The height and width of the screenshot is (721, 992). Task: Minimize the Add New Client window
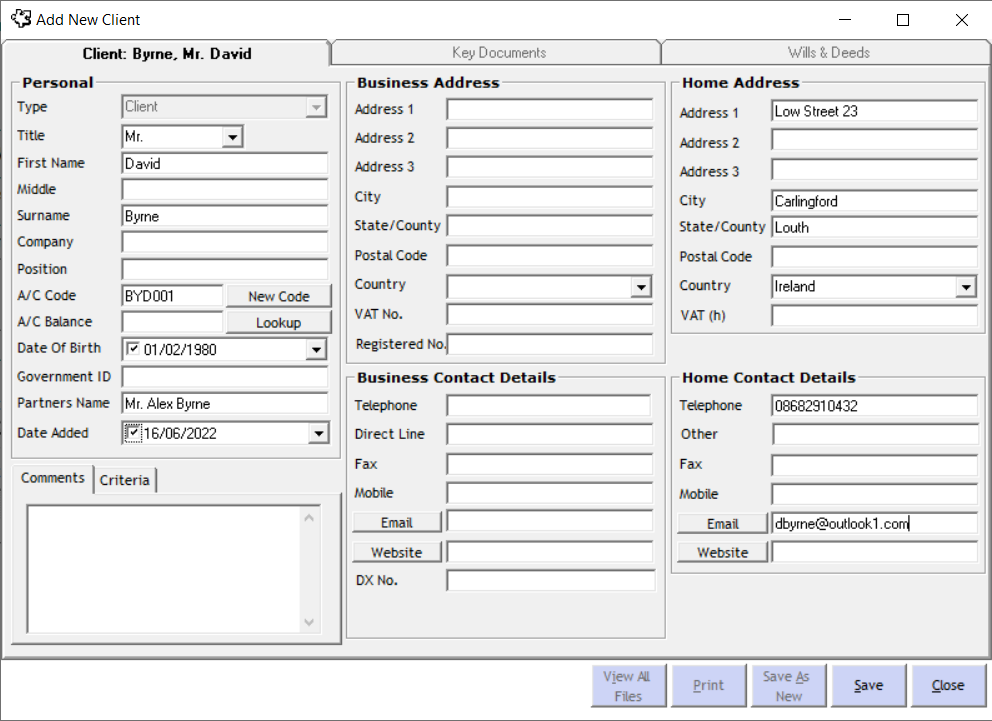(x=845, y=20)
